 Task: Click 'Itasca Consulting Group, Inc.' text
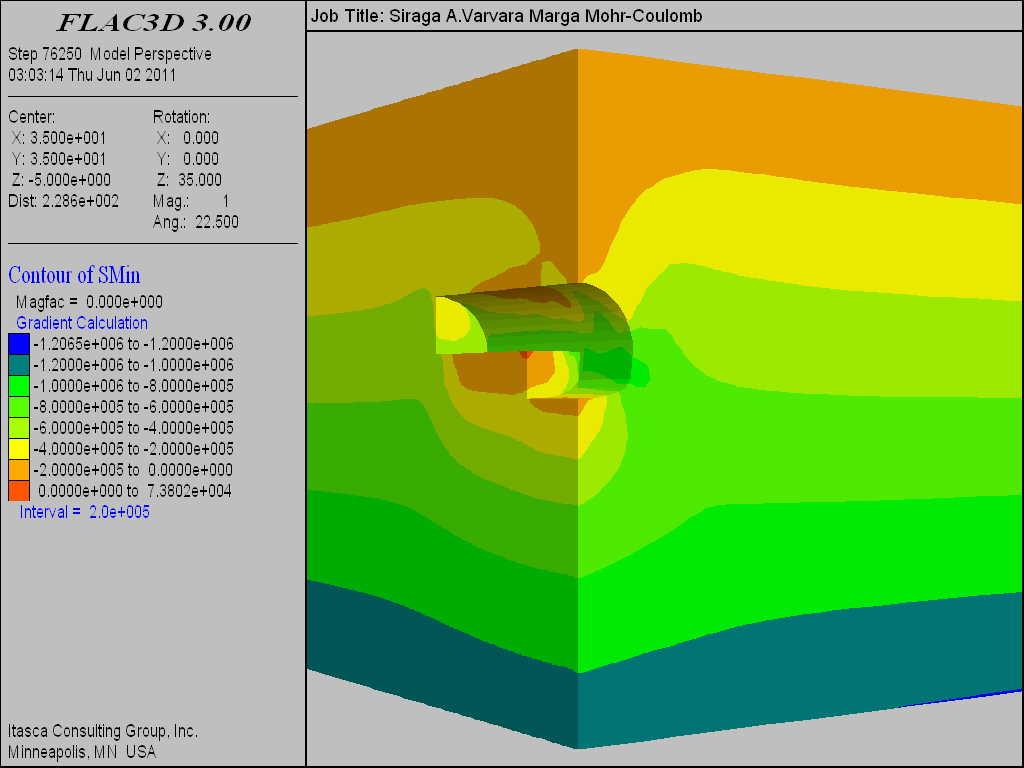[x=103, y=731]
